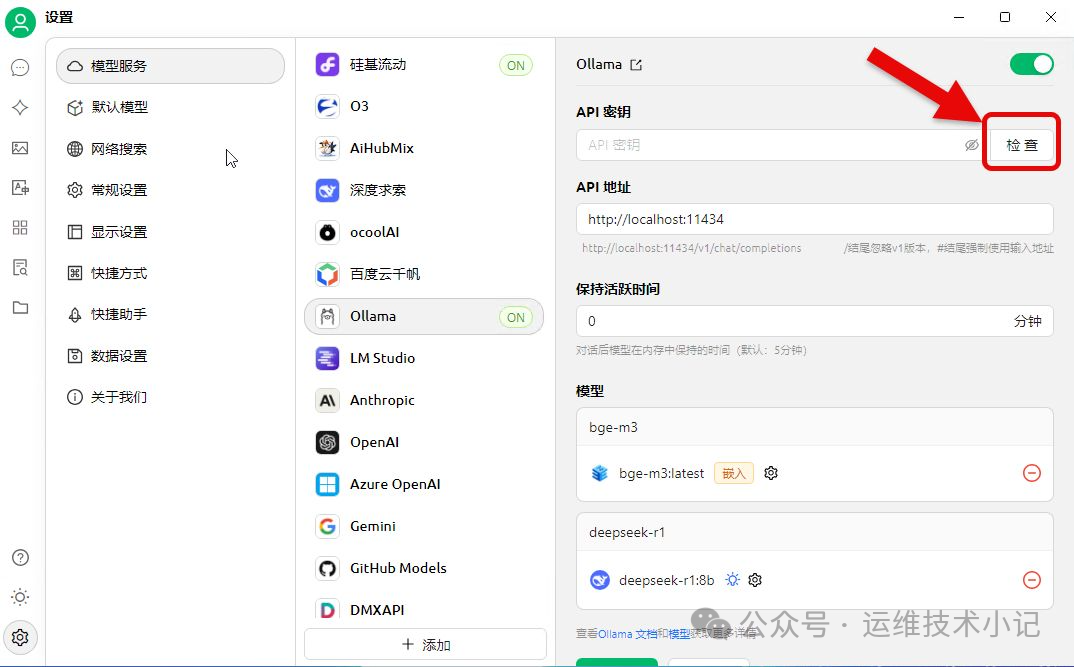Open settings gear for bge-m3:latest

(771, 473)
